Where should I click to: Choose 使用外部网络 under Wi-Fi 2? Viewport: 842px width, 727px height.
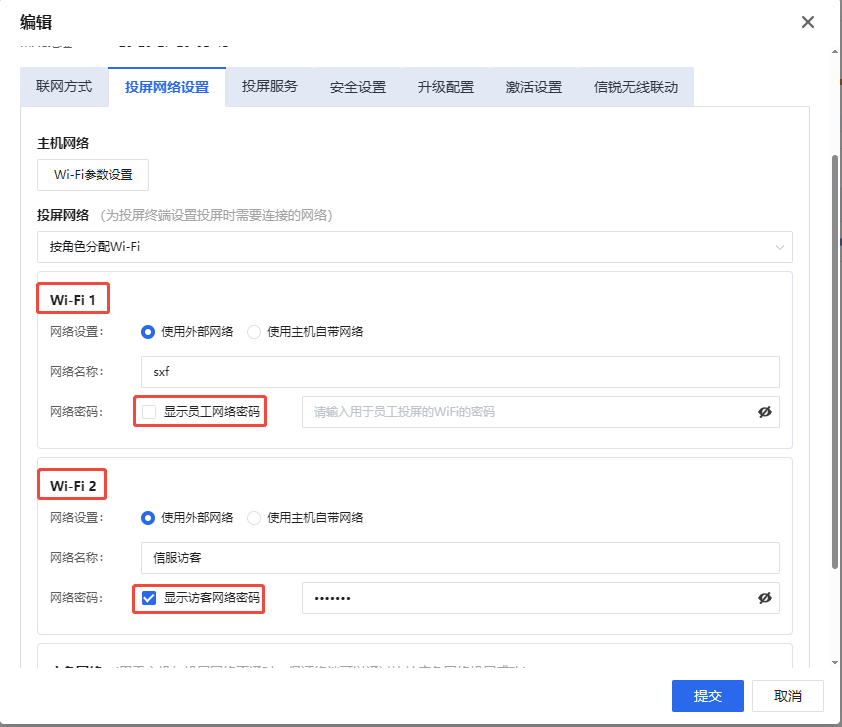149,518
